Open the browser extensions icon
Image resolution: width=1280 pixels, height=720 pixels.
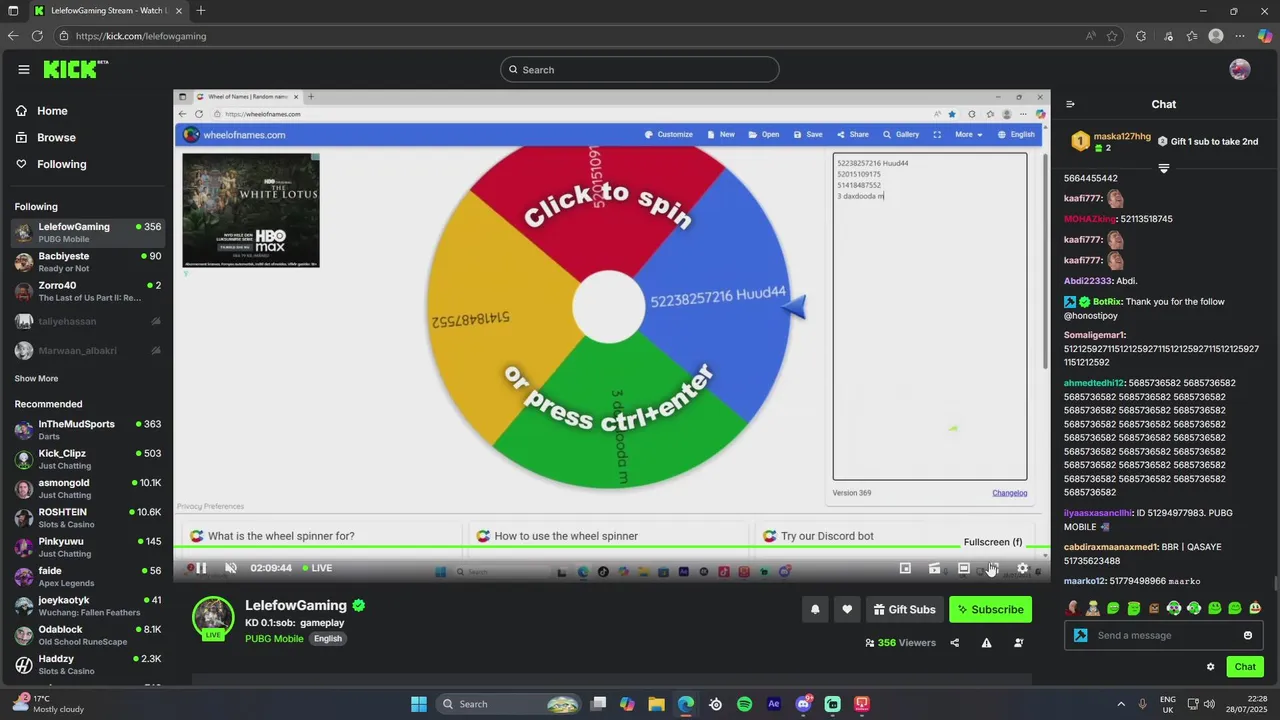pyautogui.click(x=1141, y=36)
